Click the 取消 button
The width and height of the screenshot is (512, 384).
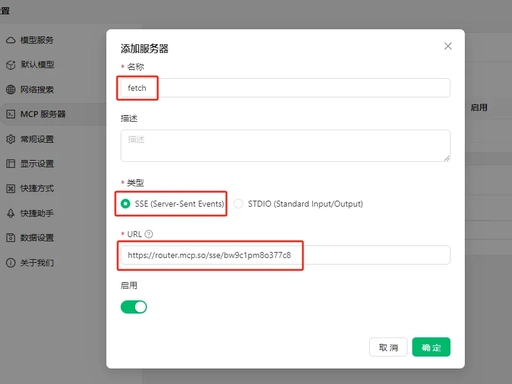[x=388, y=347]
